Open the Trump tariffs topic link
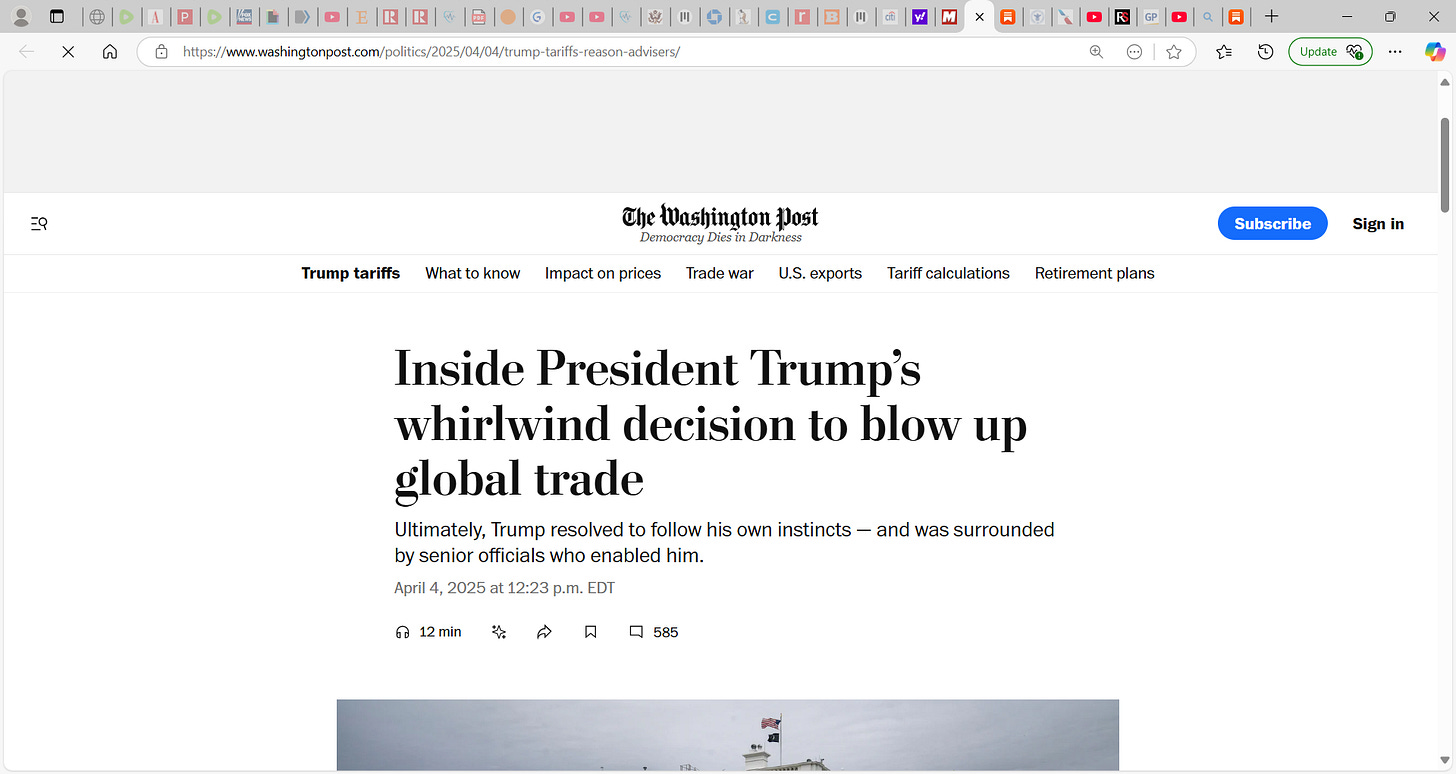Image resolution: width=1456 pixels, height=774 pixels. pyautogui.click(x=351, y=273)
